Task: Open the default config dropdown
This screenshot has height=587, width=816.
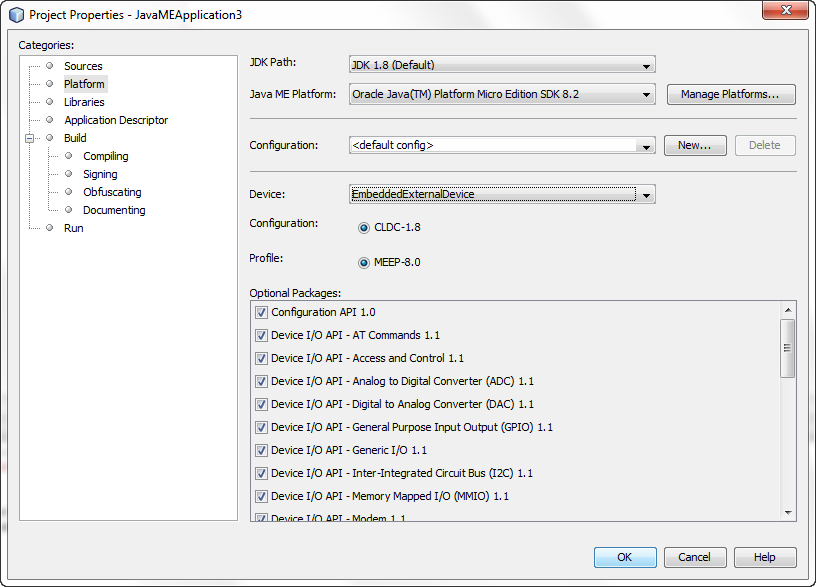Action: tap(502, 145)
